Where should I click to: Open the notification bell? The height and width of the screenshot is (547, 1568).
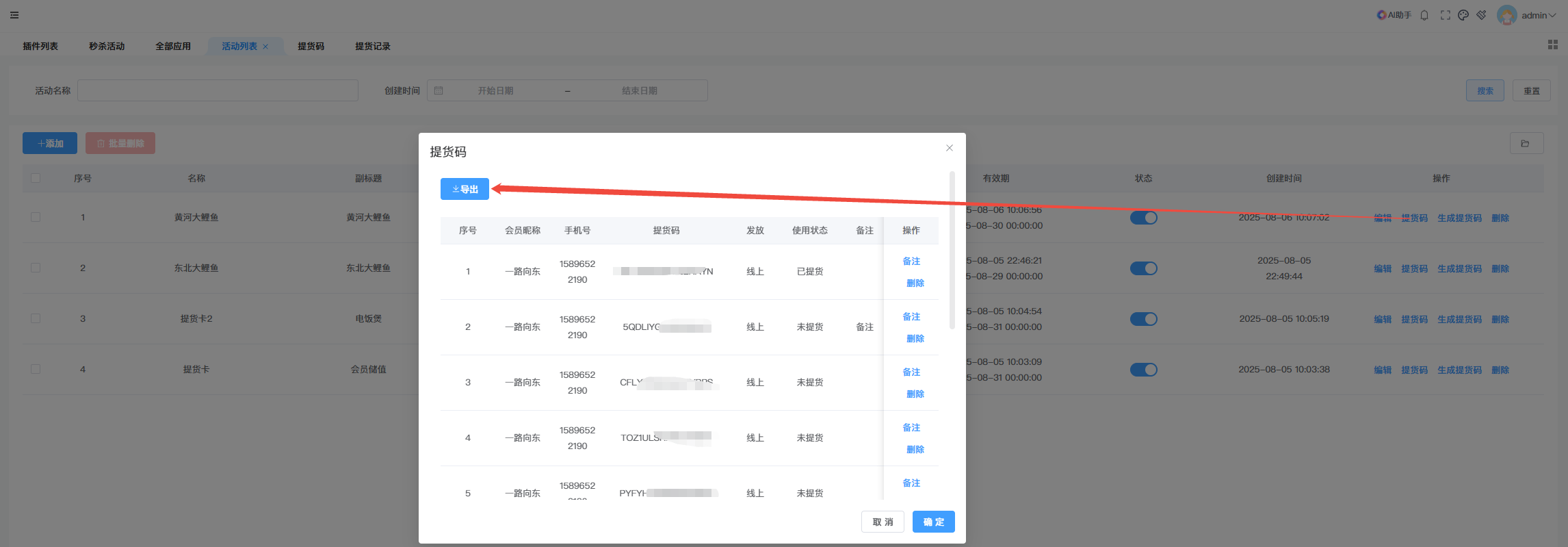[x=1424, y=15]
